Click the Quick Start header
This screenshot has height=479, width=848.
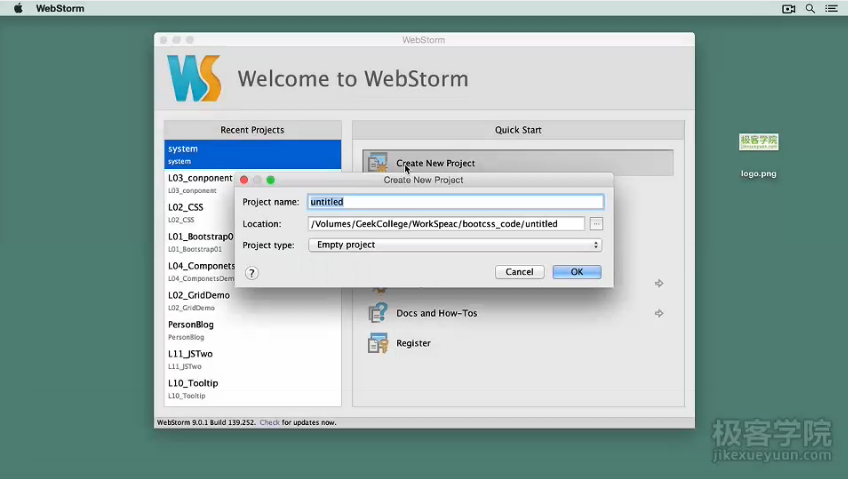pyautogui.click(x=518, y=130)
